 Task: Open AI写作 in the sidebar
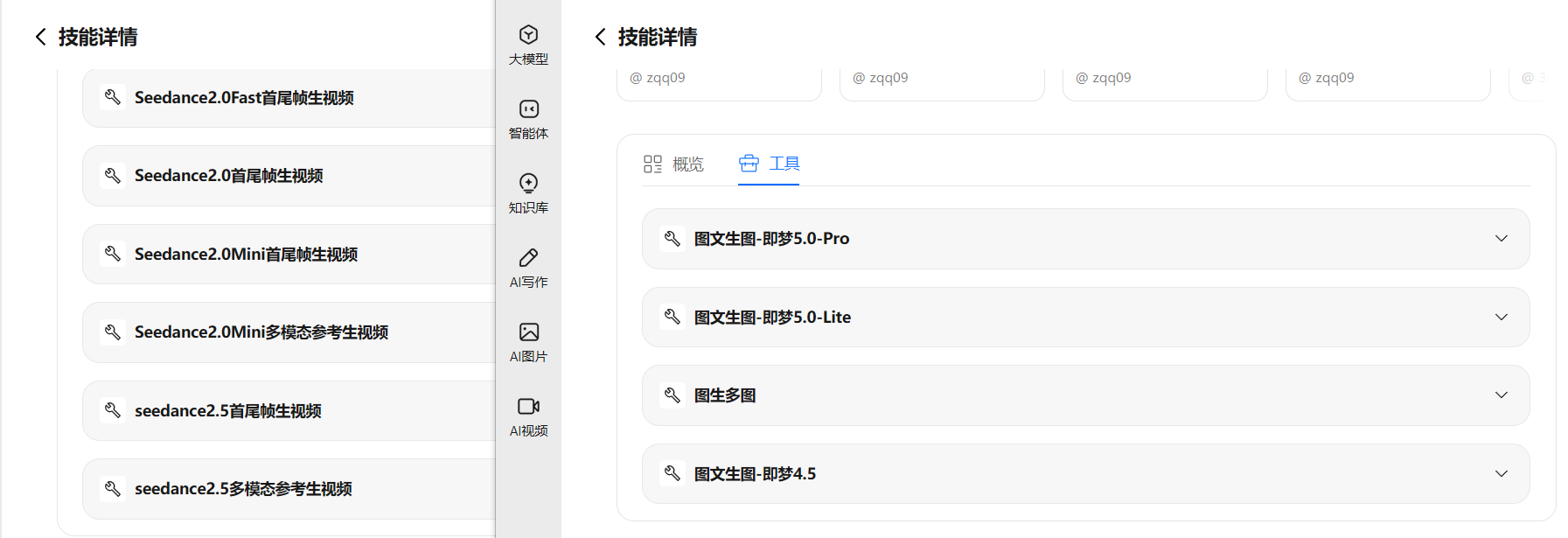point(528,269)
